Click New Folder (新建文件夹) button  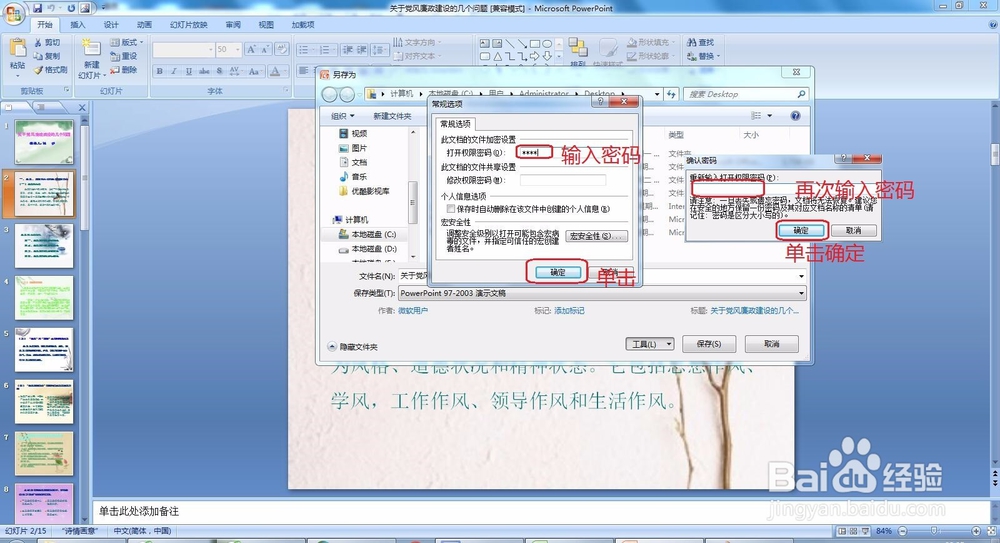click(x=392, y=115)
